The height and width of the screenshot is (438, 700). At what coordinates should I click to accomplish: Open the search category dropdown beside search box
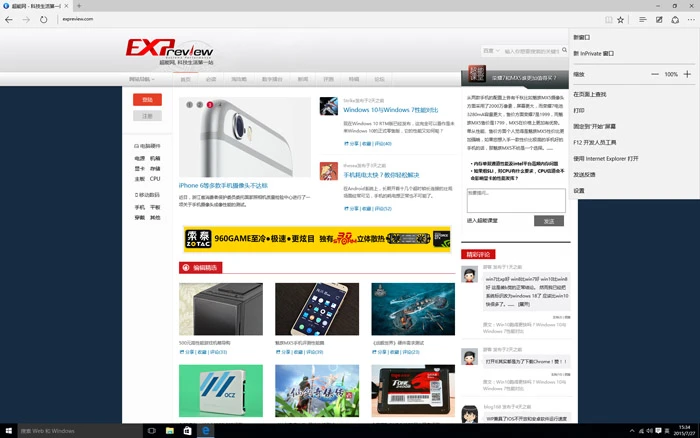pyautogui.click(x=490, y=50)
